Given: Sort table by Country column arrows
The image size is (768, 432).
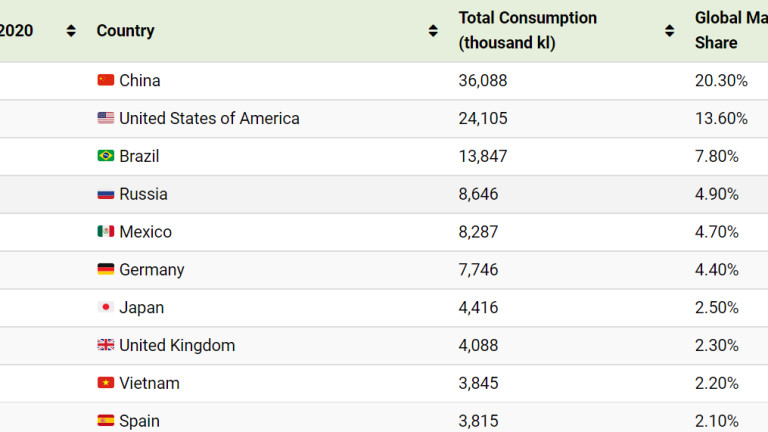Looking at the screenshot, I should coord(433,31).
